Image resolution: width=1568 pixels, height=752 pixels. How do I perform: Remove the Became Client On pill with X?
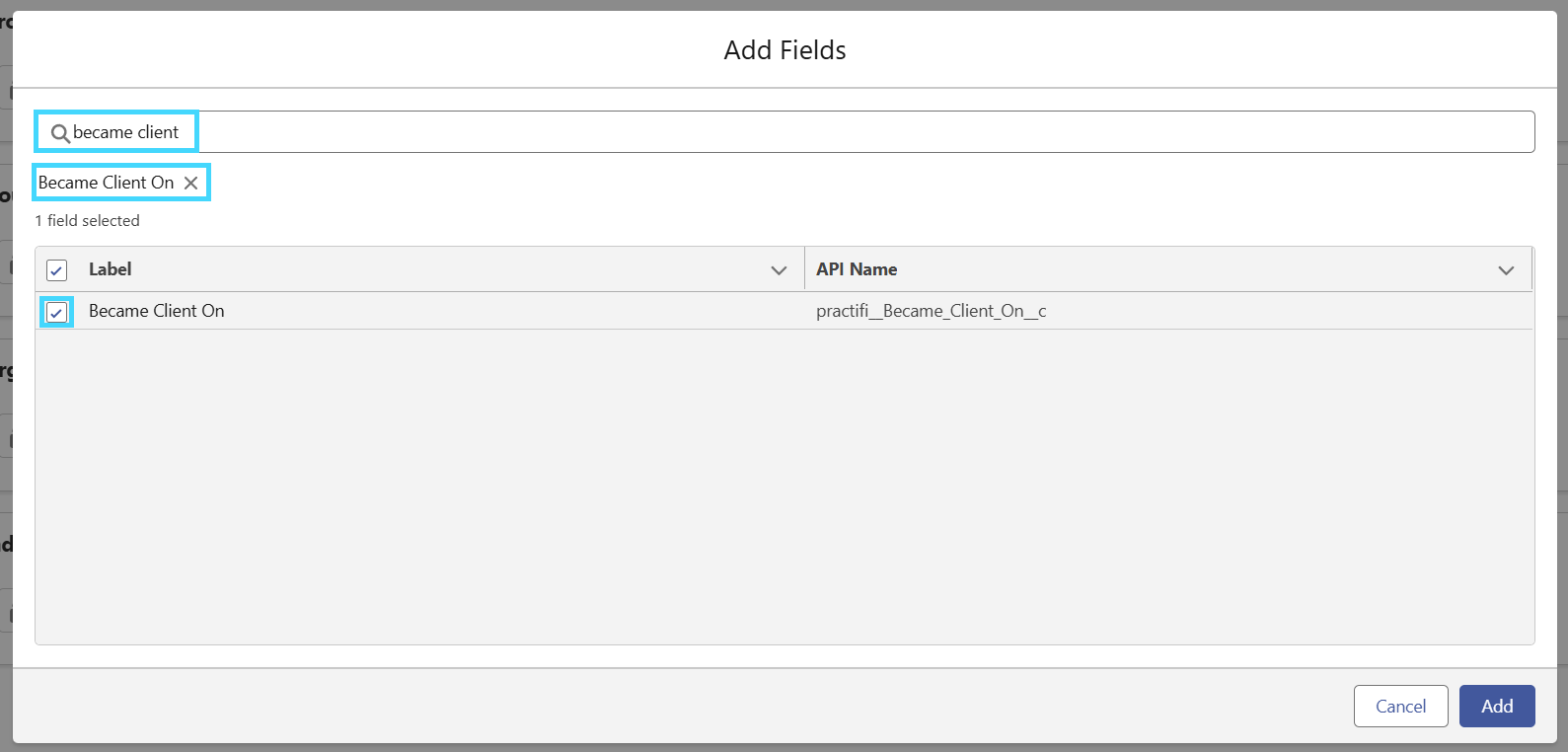191,183
